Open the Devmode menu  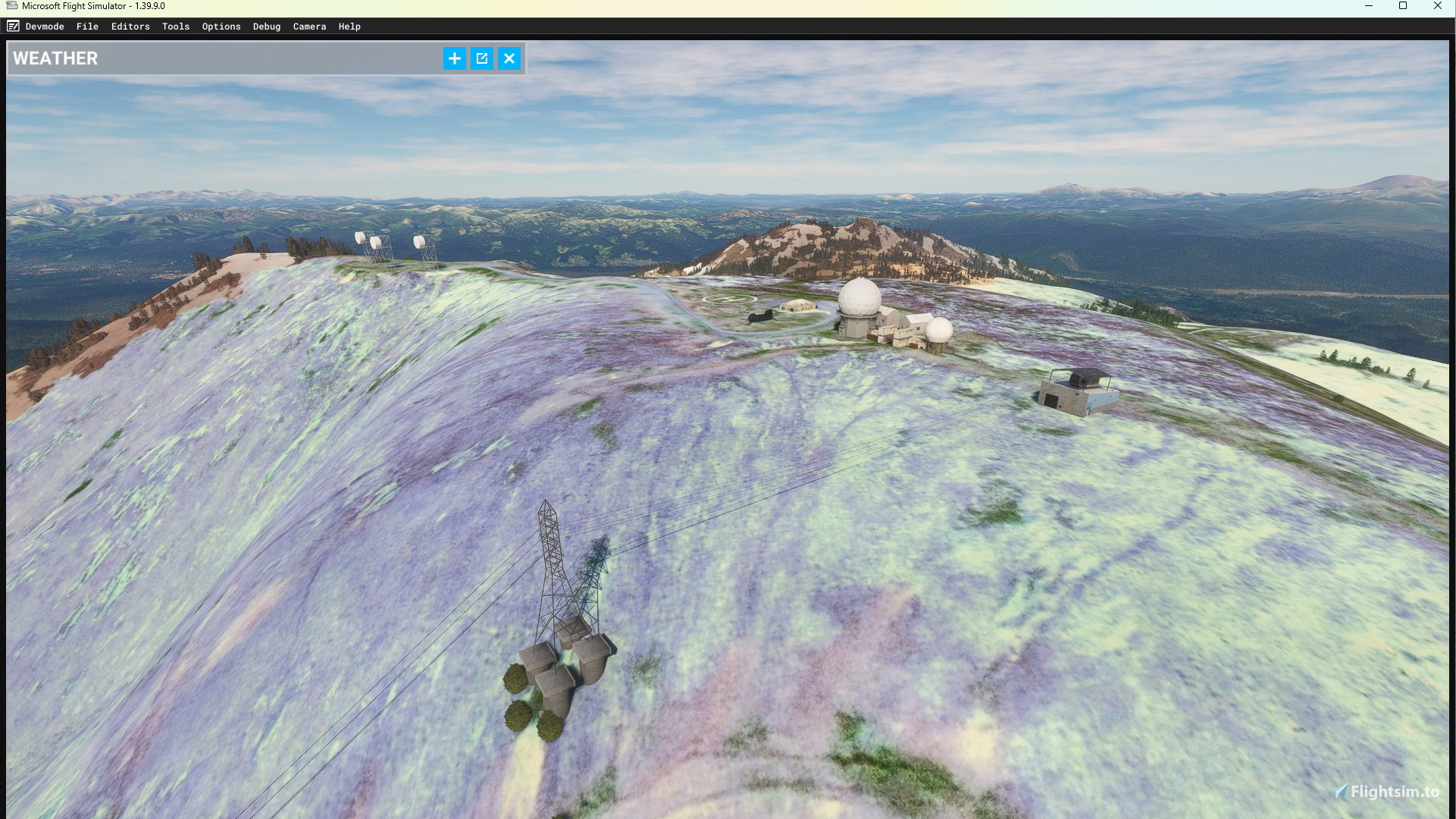(x=45, y=27)
